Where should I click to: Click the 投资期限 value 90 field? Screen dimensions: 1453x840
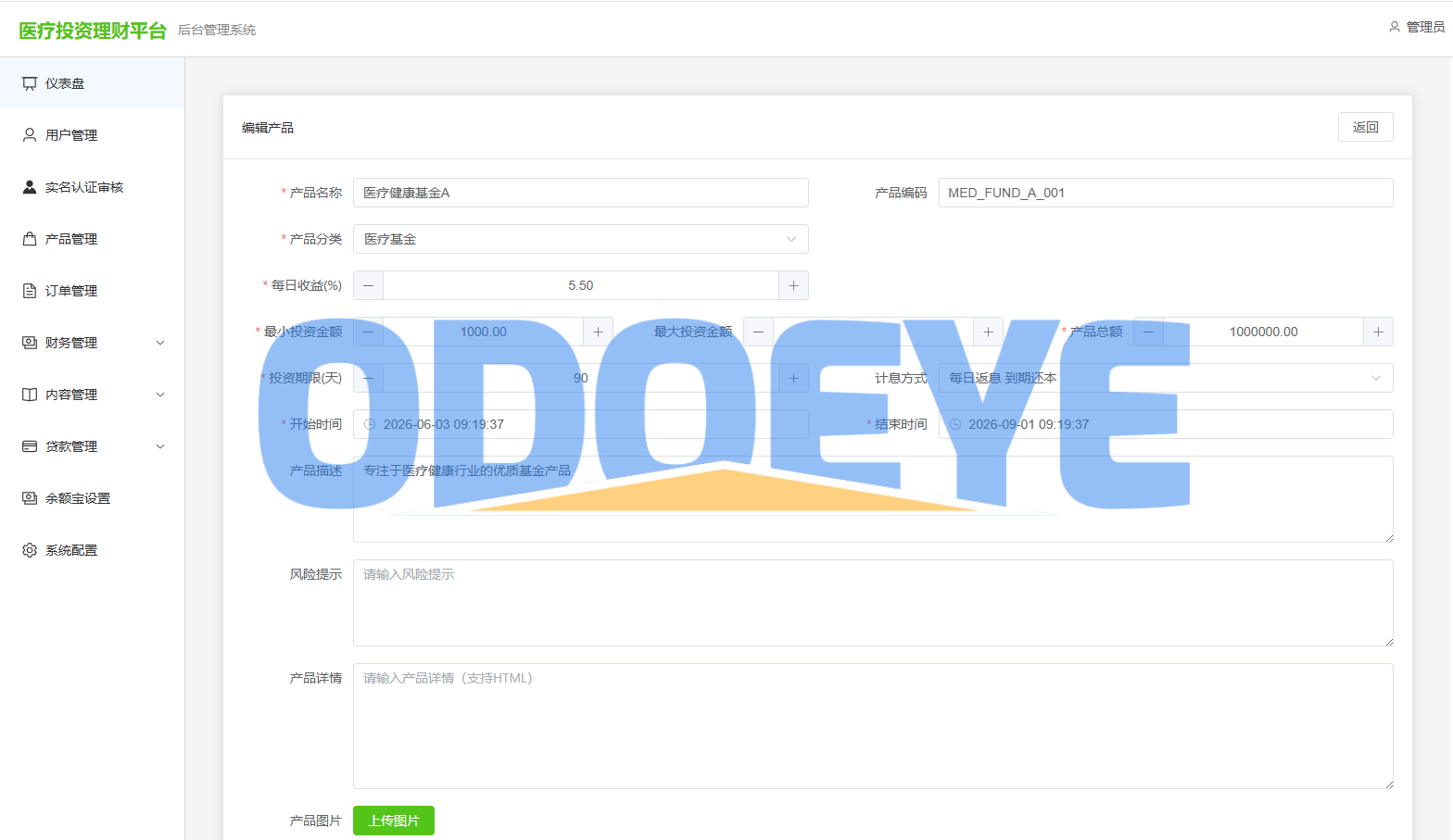(581, 378)
